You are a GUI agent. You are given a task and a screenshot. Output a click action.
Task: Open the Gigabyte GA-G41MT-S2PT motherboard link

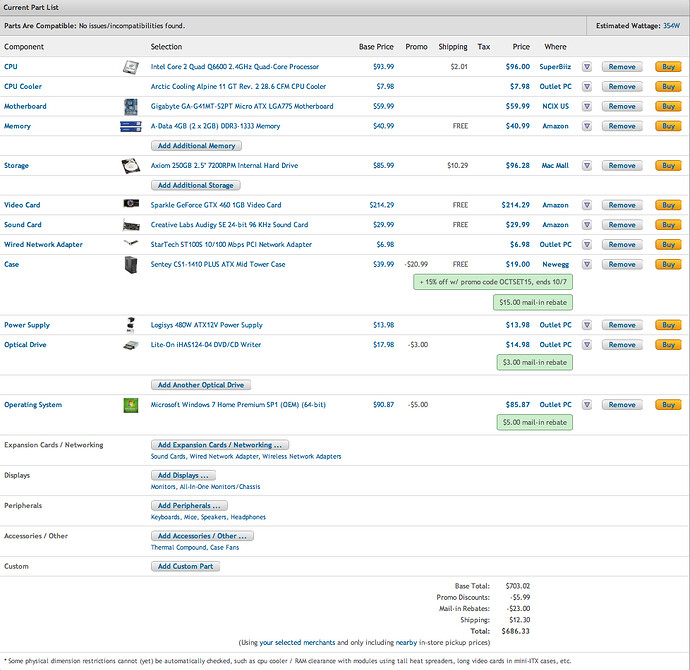click(242, 106)
